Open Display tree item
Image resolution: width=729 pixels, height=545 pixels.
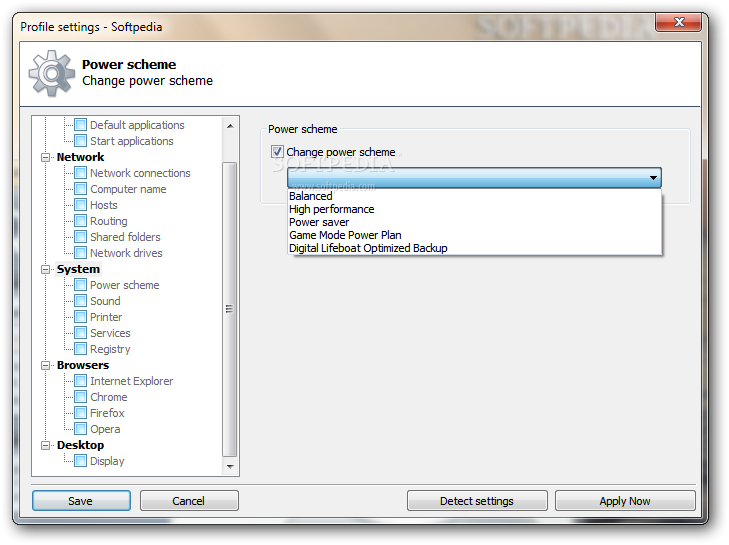pos(107,461)
